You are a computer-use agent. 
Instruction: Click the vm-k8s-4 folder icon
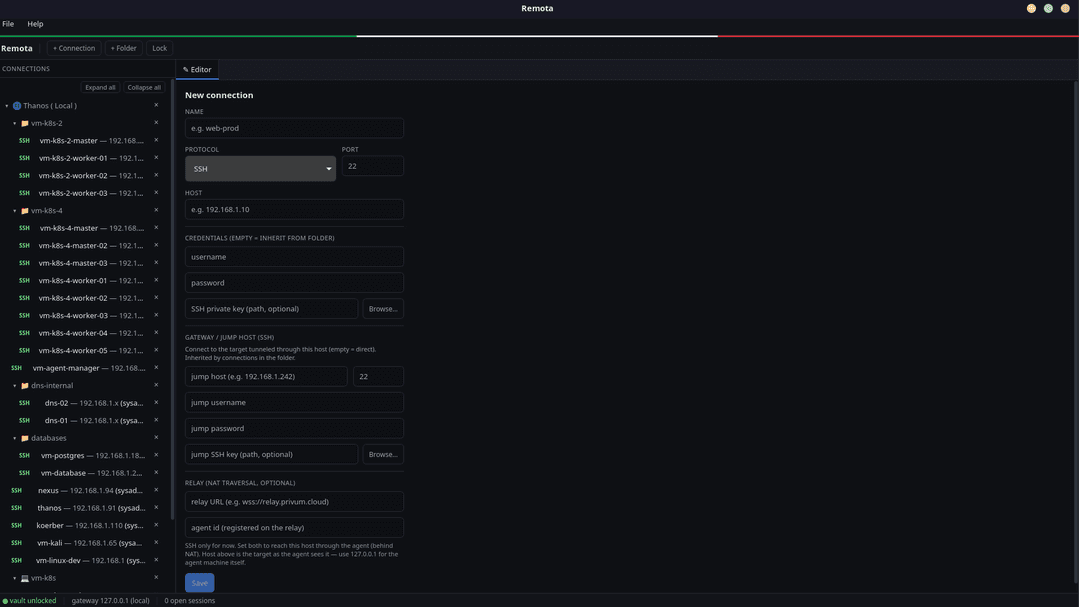point(25,211)
